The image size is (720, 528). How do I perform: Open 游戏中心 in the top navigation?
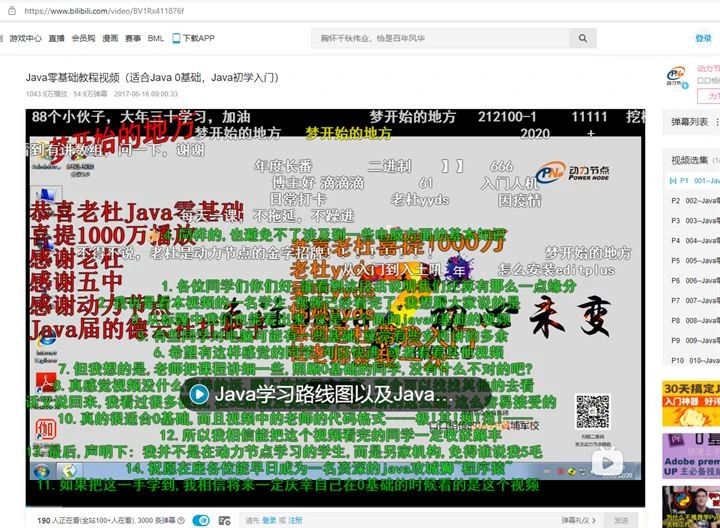(x=25, y=39)
